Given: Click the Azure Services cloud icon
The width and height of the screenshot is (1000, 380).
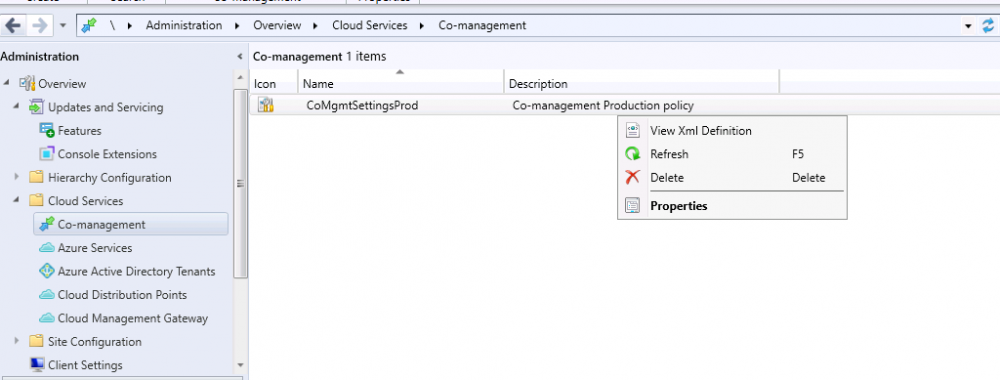Looking at the screenshot, I should (47, 247).
